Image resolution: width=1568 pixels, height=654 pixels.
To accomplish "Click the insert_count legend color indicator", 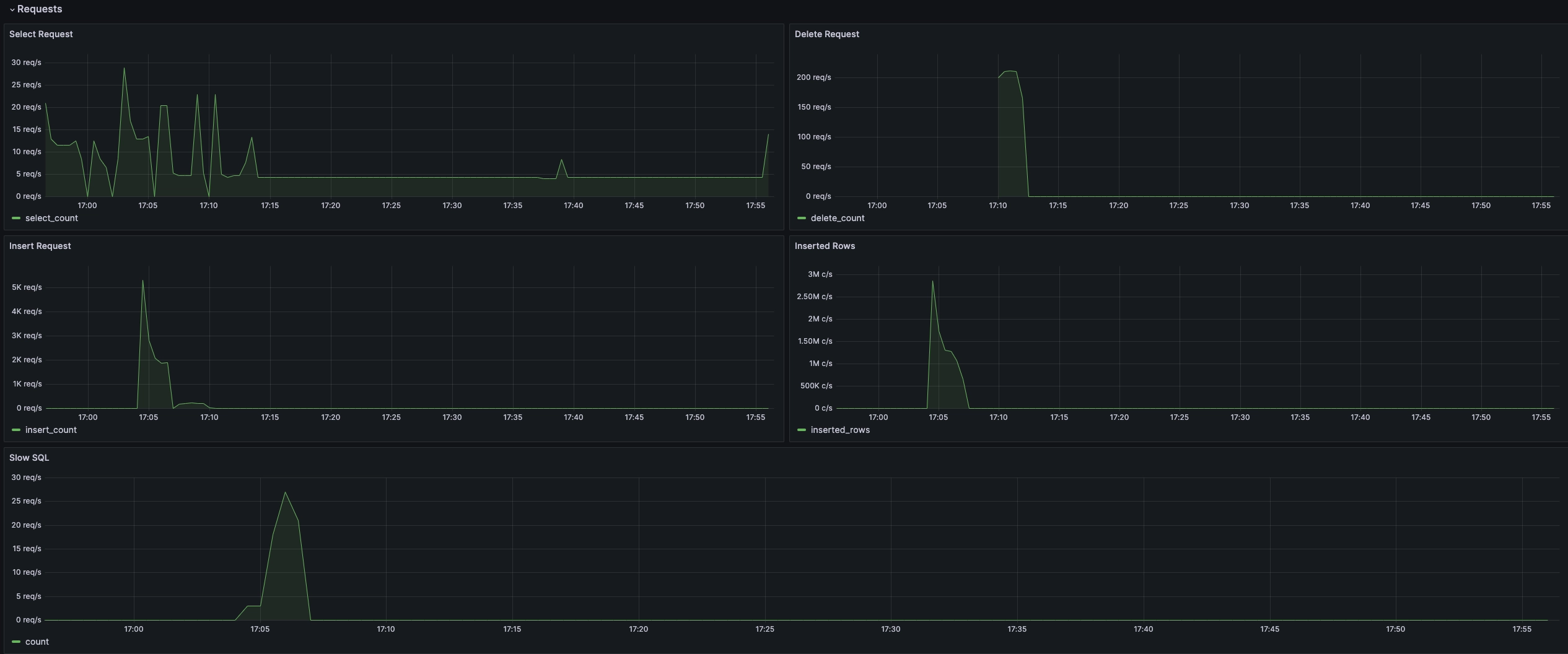I will tap(16, 430).
